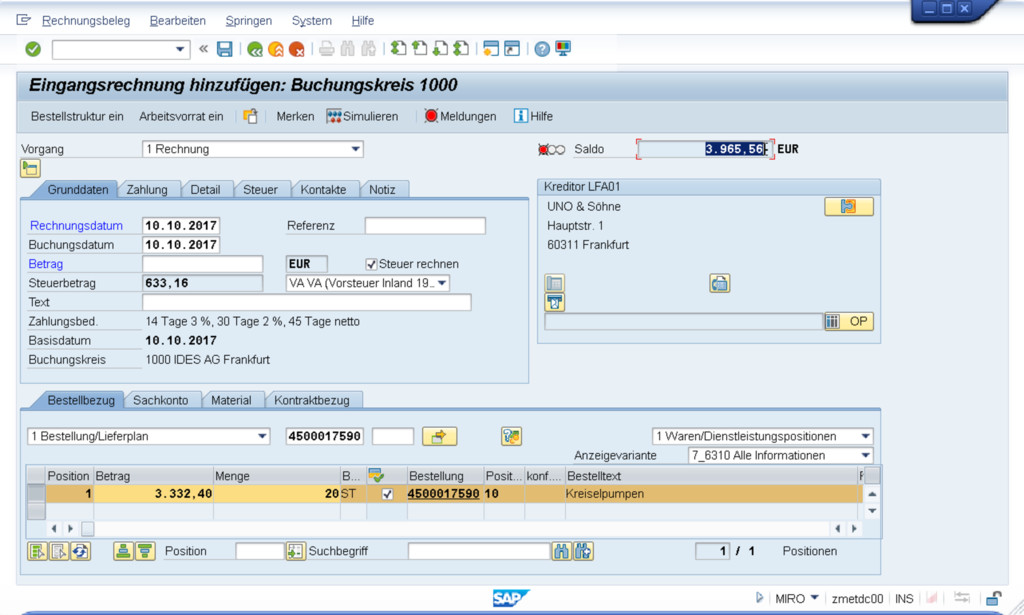1024x615 pixels.
Task: Switch to the Sachkonto tab
Action: (161, 400)
